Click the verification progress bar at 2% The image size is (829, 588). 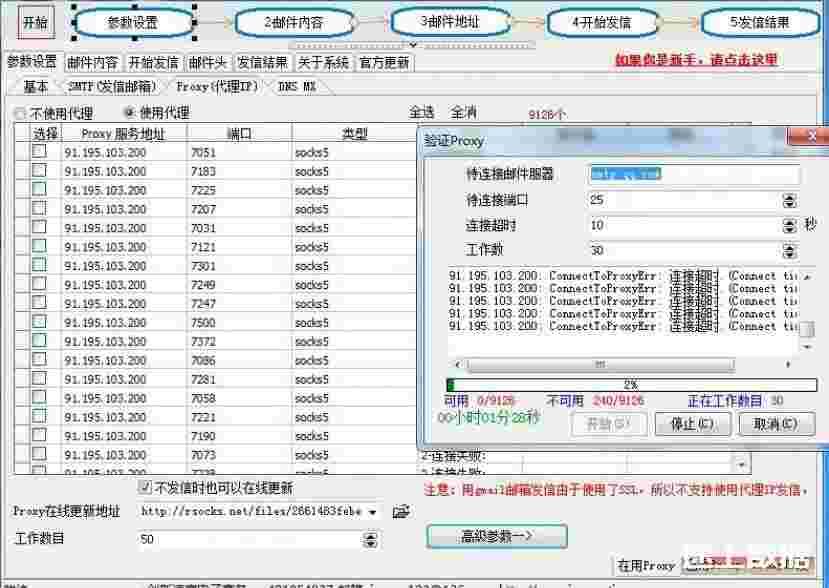tap(632, 384)
